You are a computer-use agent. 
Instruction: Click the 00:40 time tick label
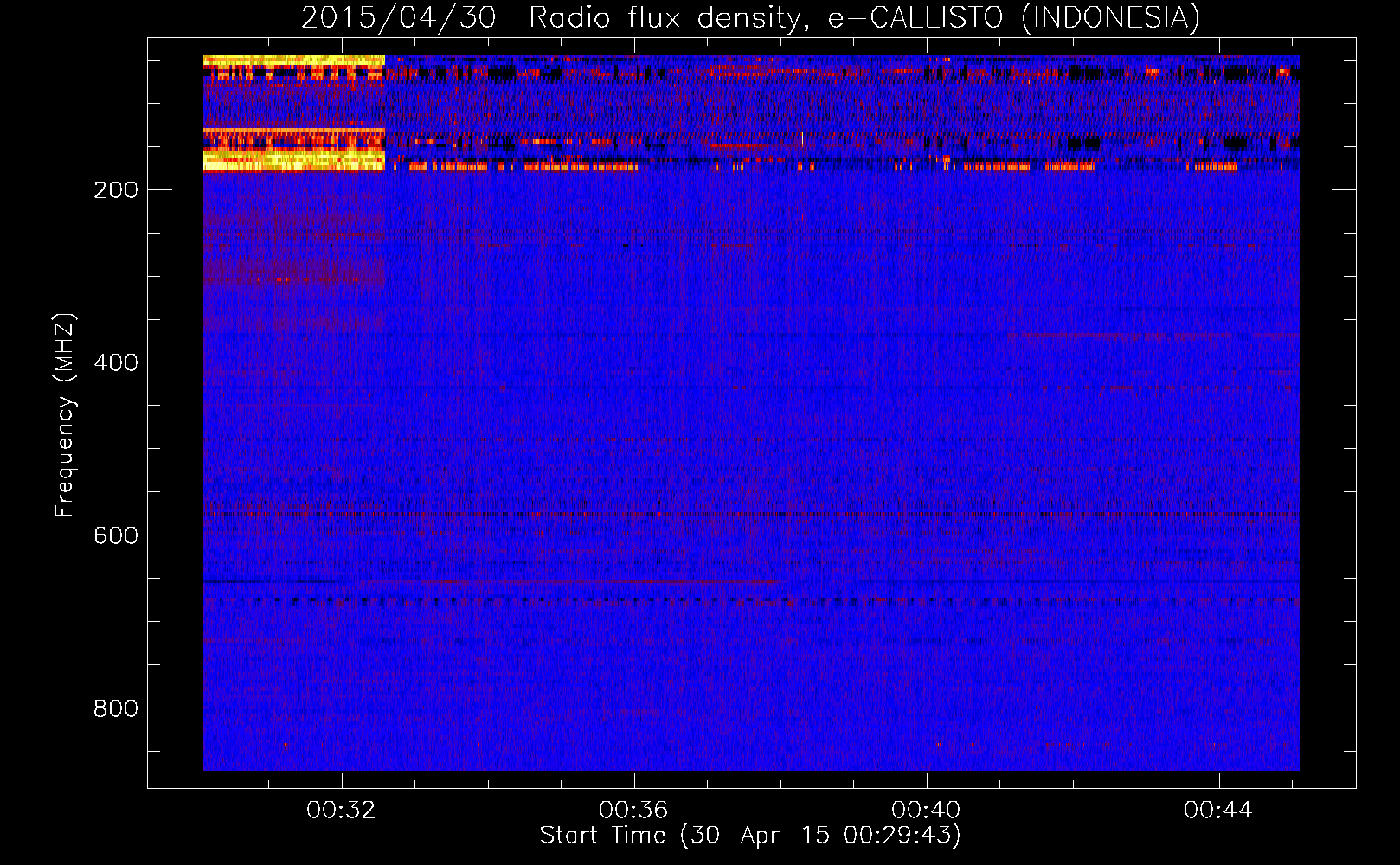tap(926, 811)
